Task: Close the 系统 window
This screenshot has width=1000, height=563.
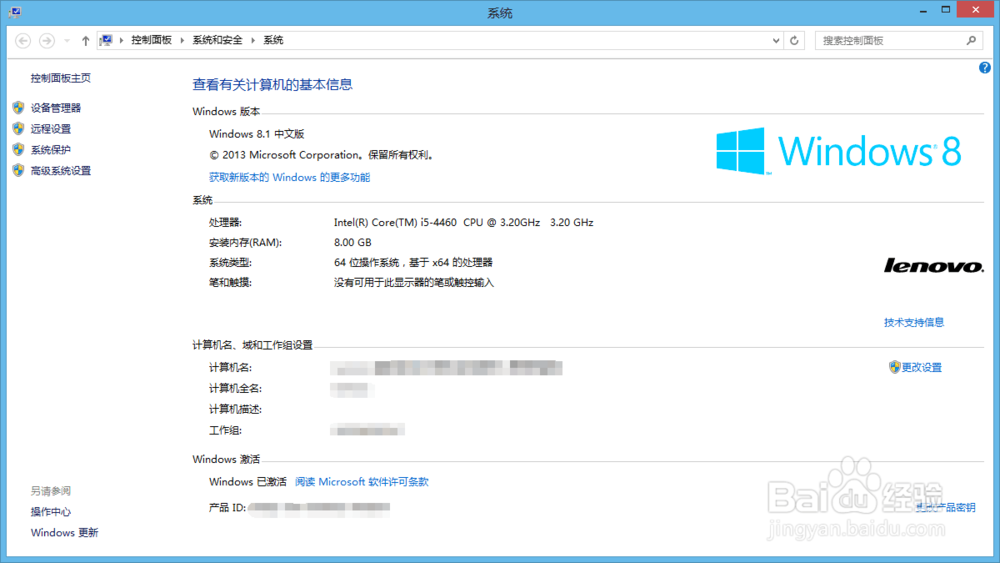Action: tap(976, 10)
